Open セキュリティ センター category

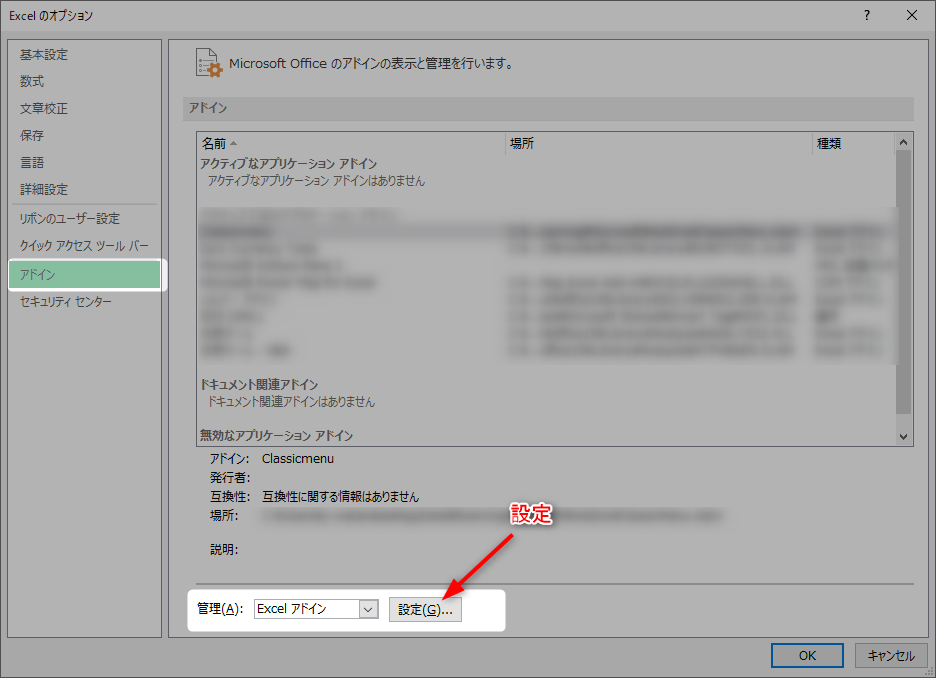click(66, 301)
